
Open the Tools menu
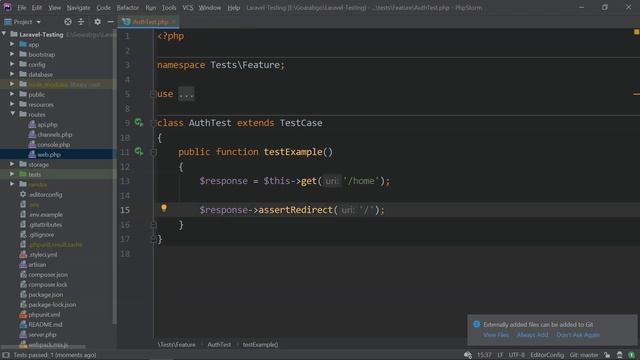(x=169, y=7)
